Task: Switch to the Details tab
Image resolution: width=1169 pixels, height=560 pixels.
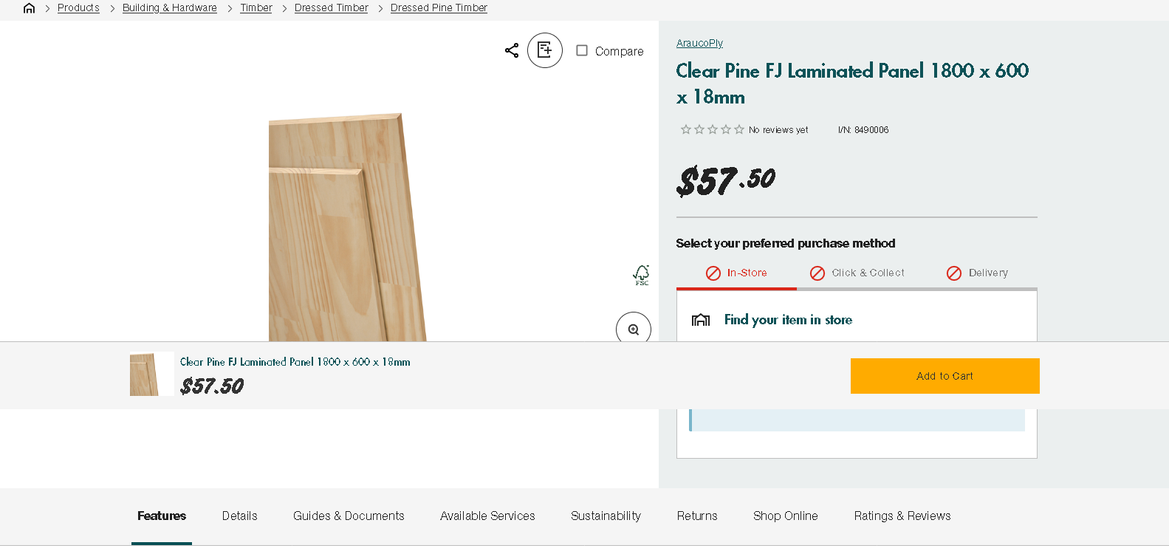Action: [240, 516]
